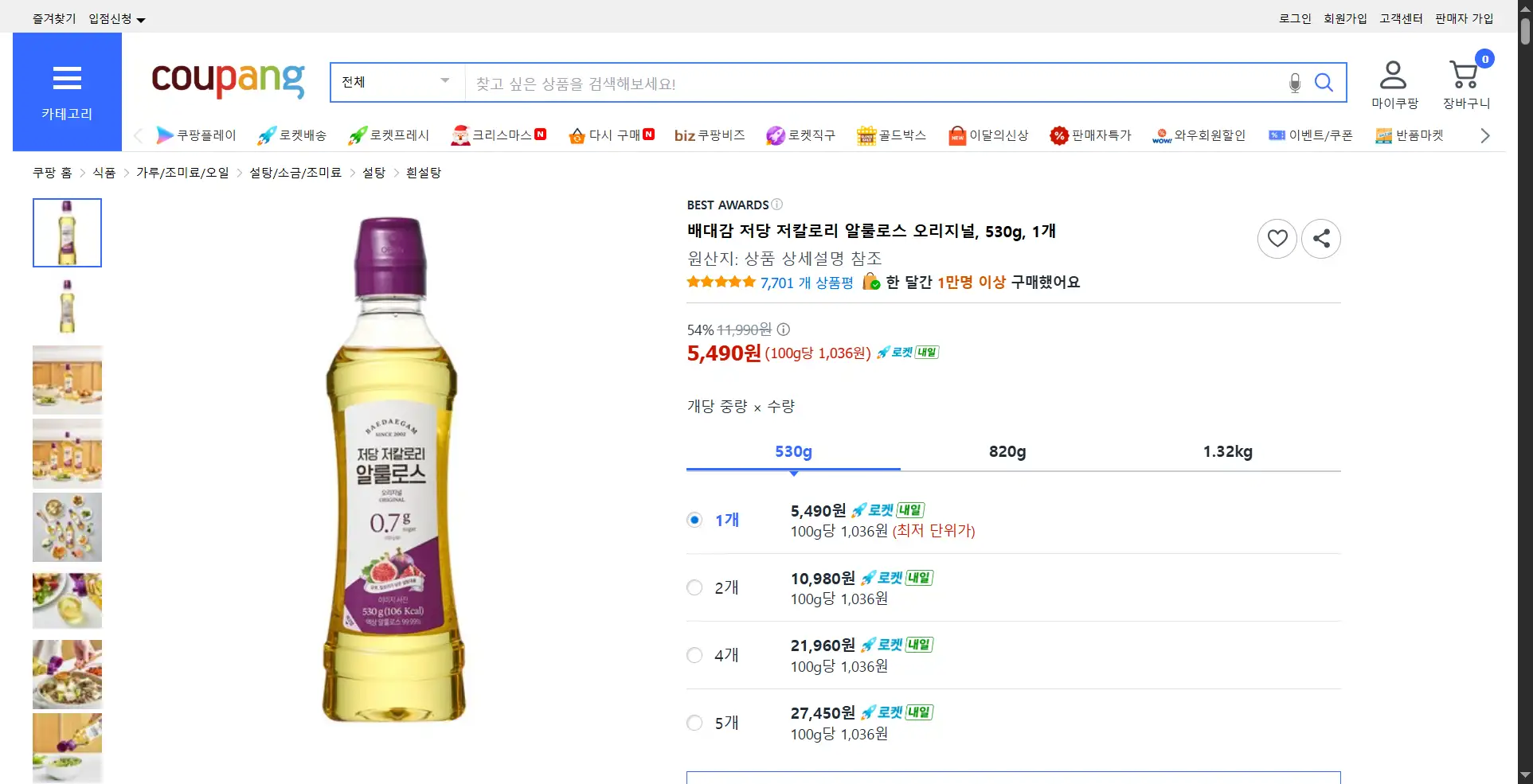Image resolution: width=1533 pixels, height=784 pixels.
Task: Choose the 5개 quantity radio option
Action: coord(694,723)
